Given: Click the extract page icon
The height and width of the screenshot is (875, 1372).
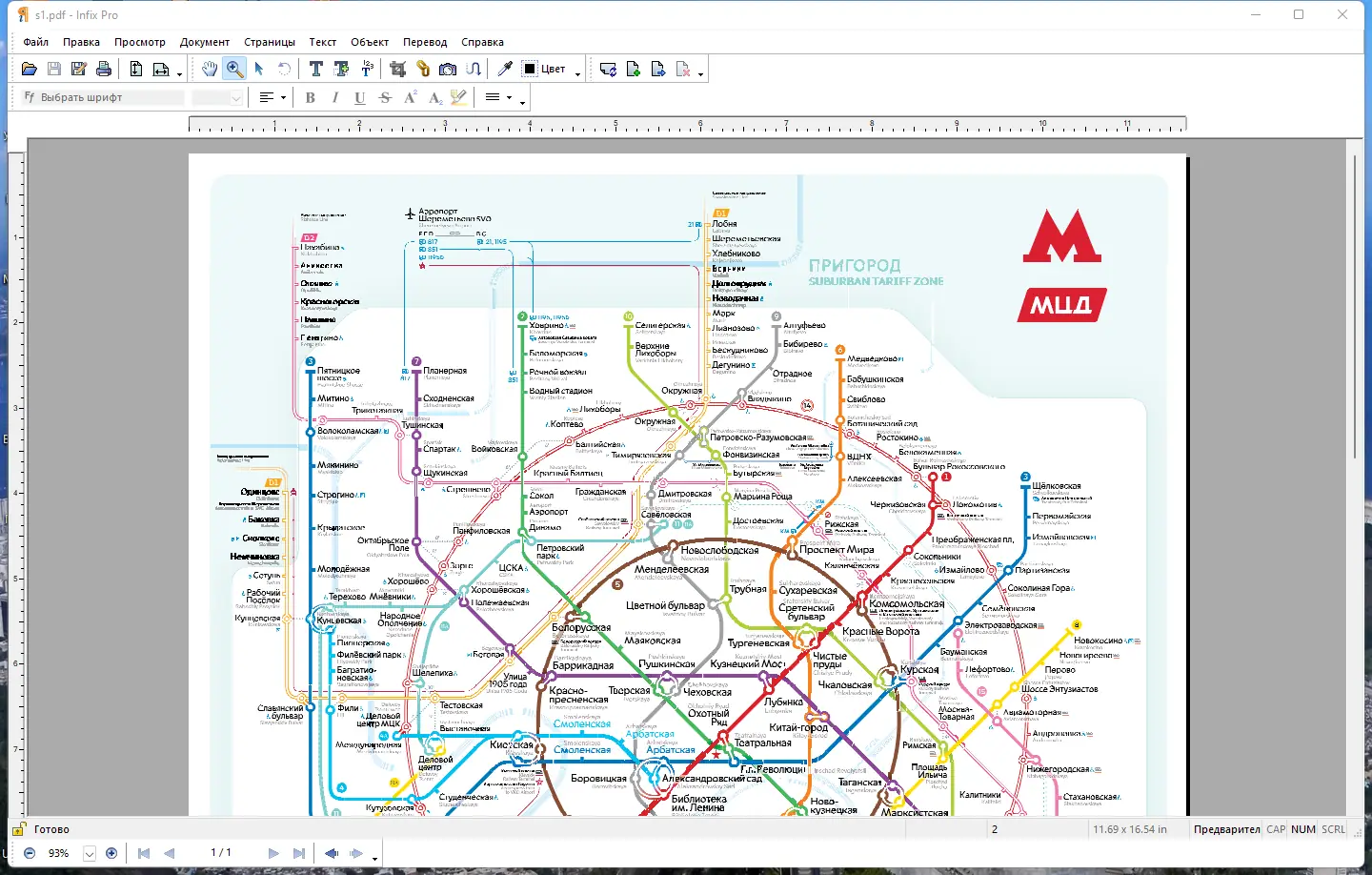Looking at the screenshot, I should [x=657, y=69].
